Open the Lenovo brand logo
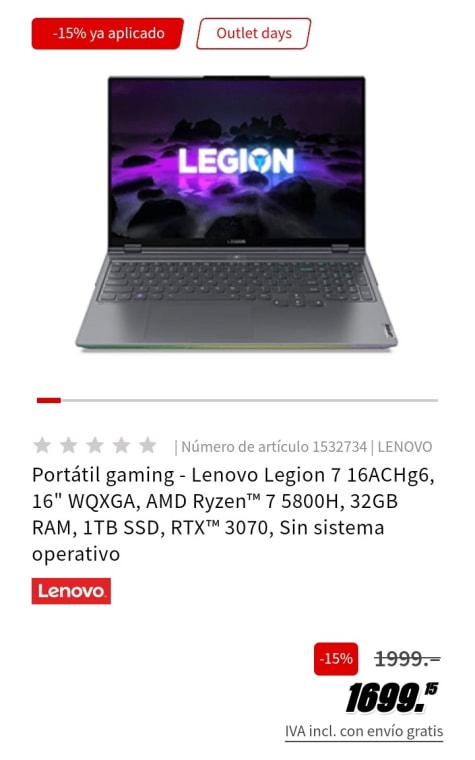This screenshot has height=760, width=475. click(71, 591)
